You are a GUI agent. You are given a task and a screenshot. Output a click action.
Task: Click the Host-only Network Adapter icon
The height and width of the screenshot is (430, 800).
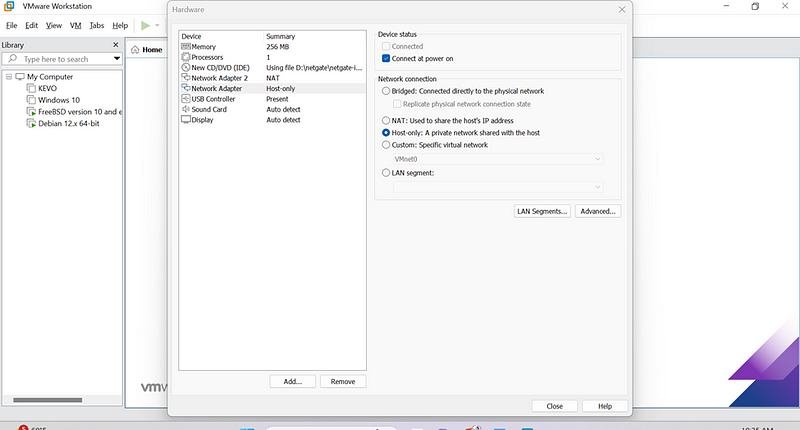click(x=186, y=88)
